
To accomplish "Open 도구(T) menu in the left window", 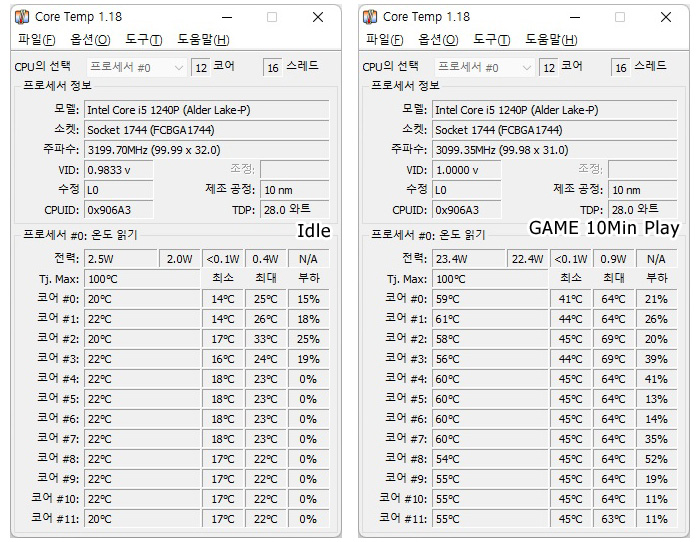I will (x=143, y=40).
